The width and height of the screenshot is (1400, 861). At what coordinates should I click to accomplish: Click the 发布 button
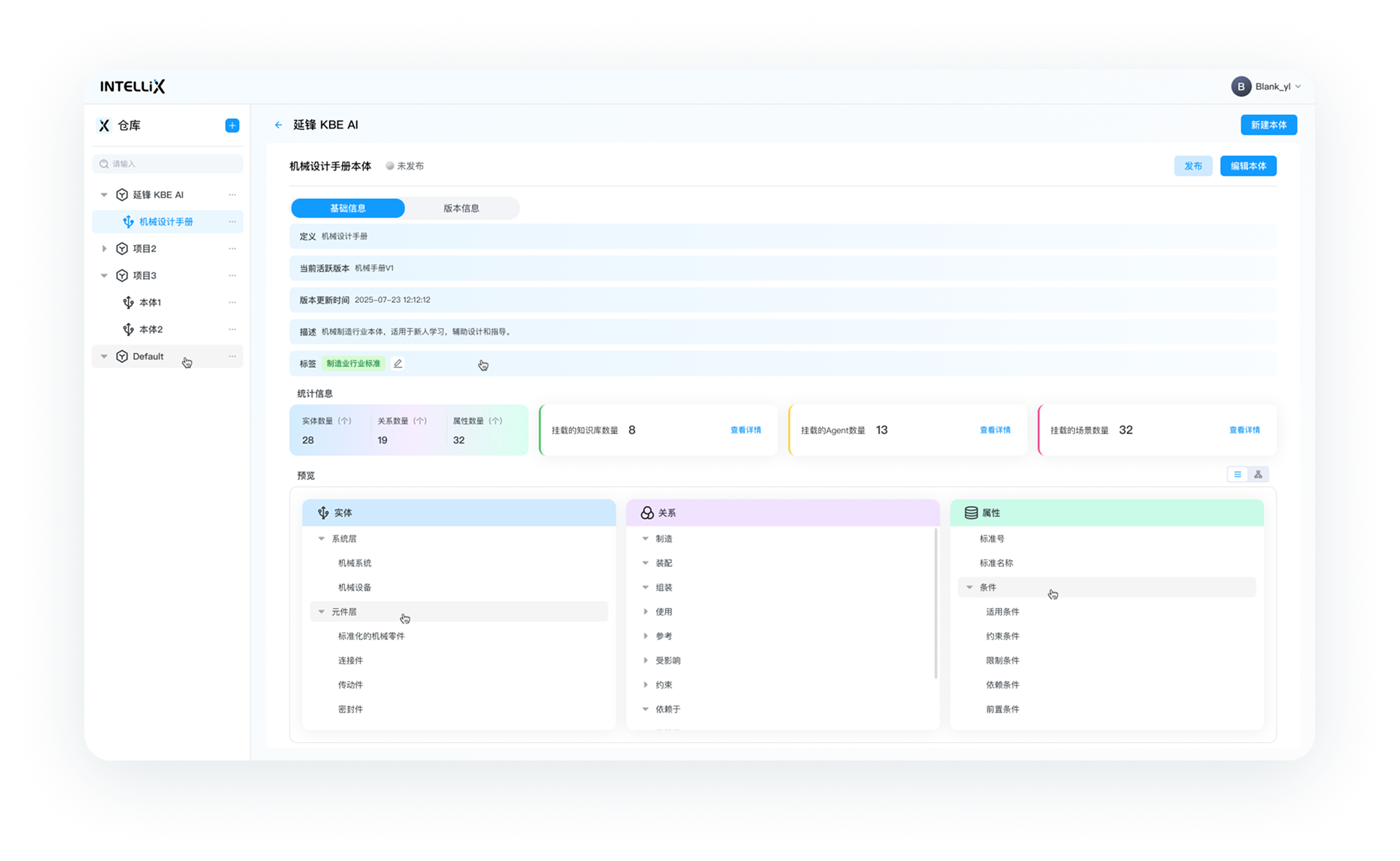pyautogui.click(x=1193, y=165)
